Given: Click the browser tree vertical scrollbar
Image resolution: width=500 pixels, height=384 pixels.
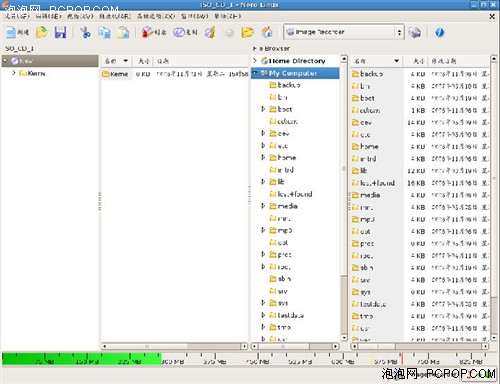Looking at the screenshot, I should click(x=344, y=198).
